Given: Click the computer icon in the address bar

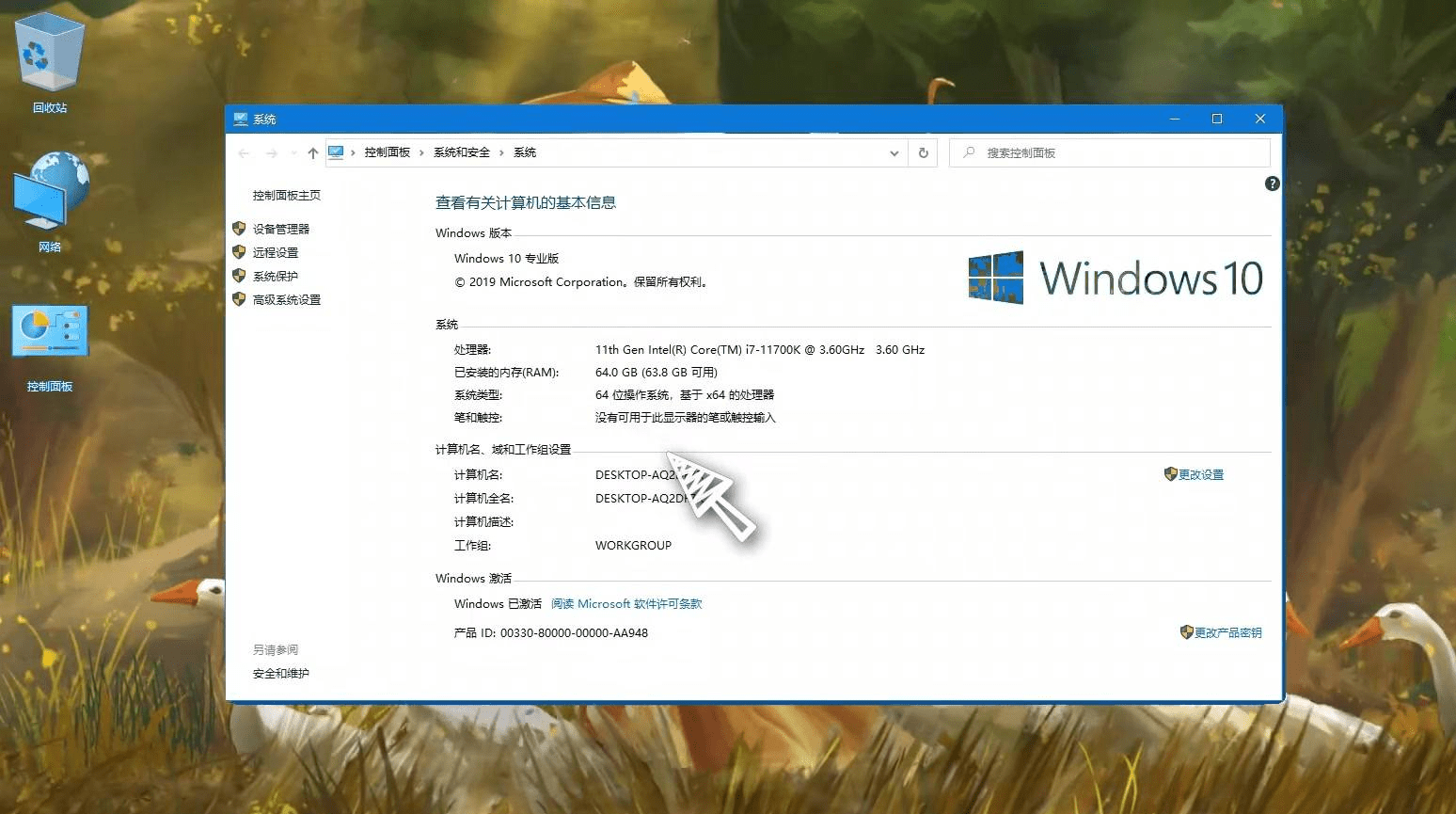Looking at the screenshot, I should coord(336,152).
